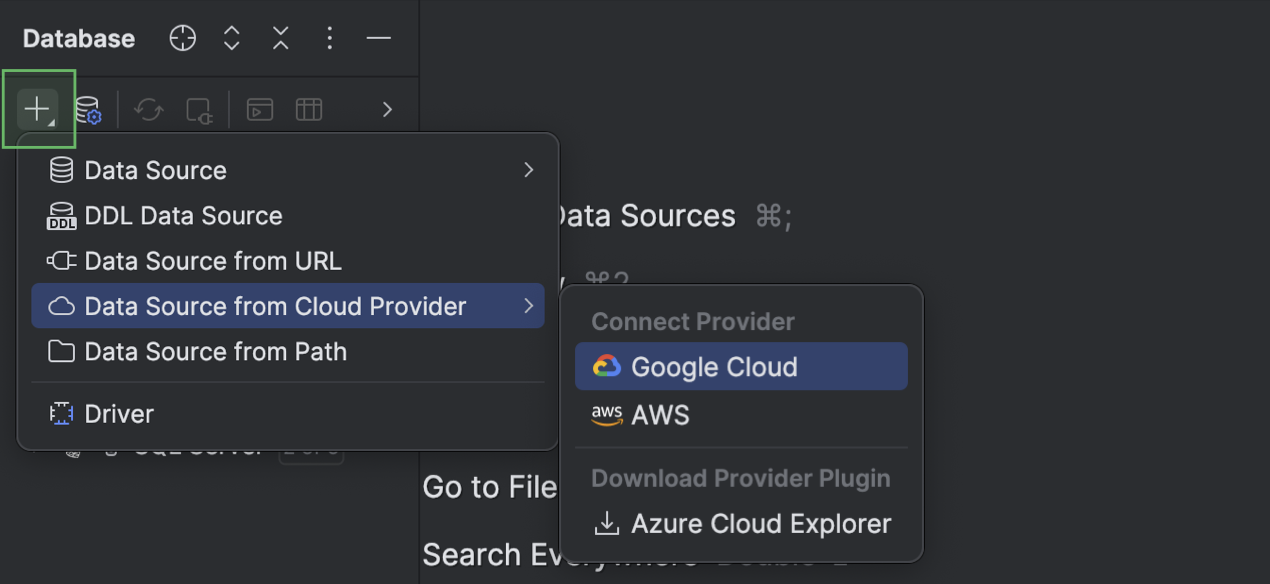Viewport: 1270px width, 584px height.
Task: Show more toolbar items chevron
Action: pos(388,109)
